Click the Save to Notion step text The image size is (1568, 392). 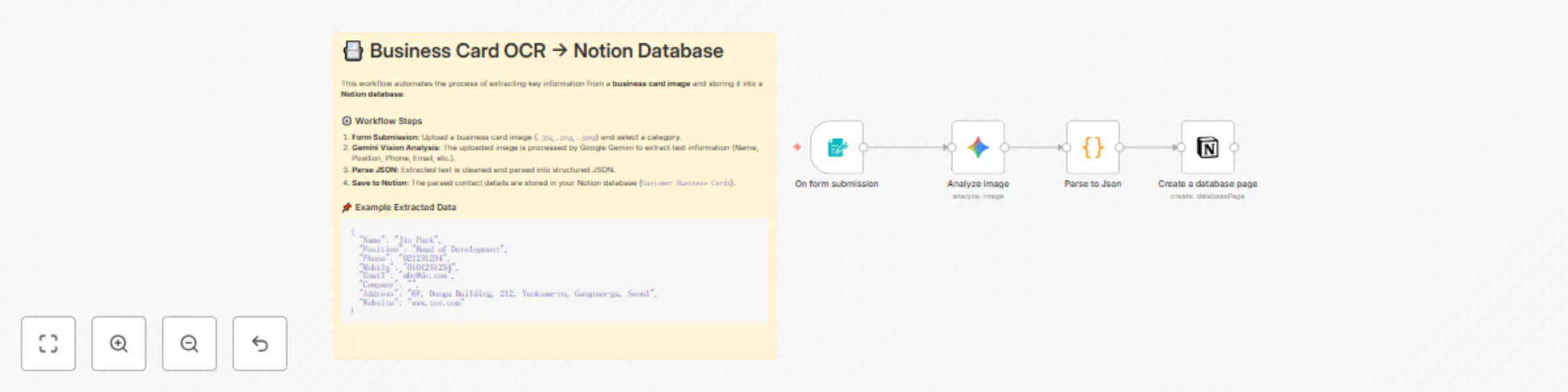click(x=544, y=183)
